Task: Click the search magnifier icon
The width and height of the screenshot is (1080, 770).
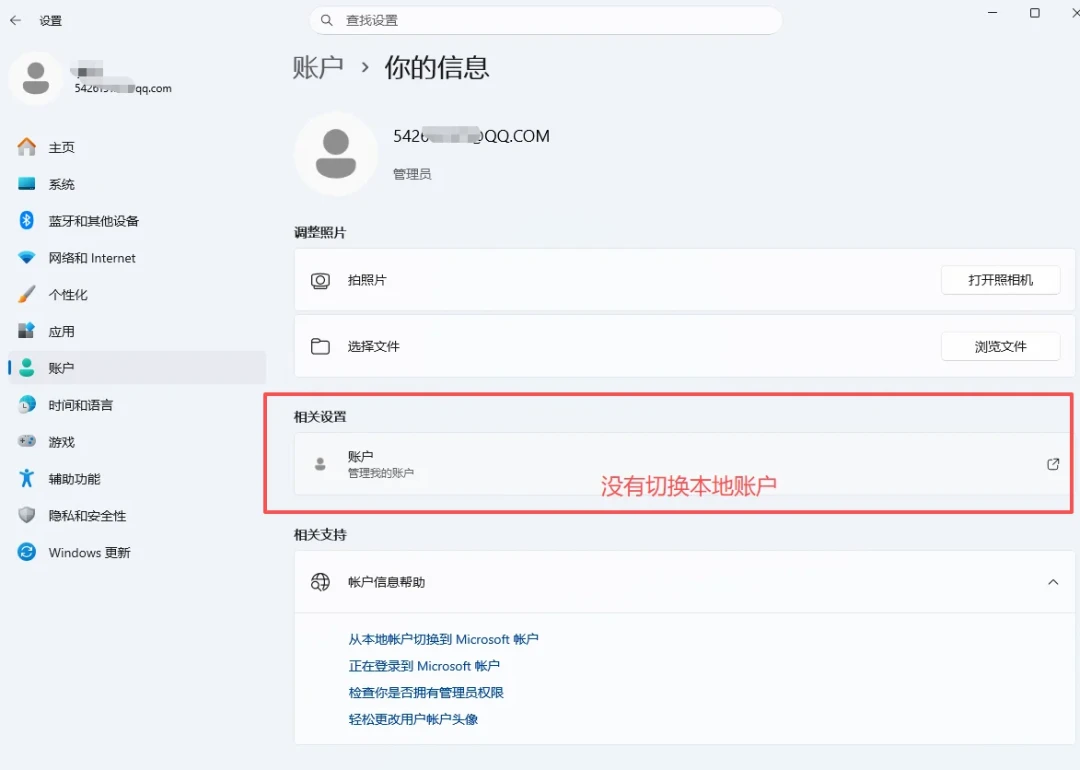Action: (327, 21)
